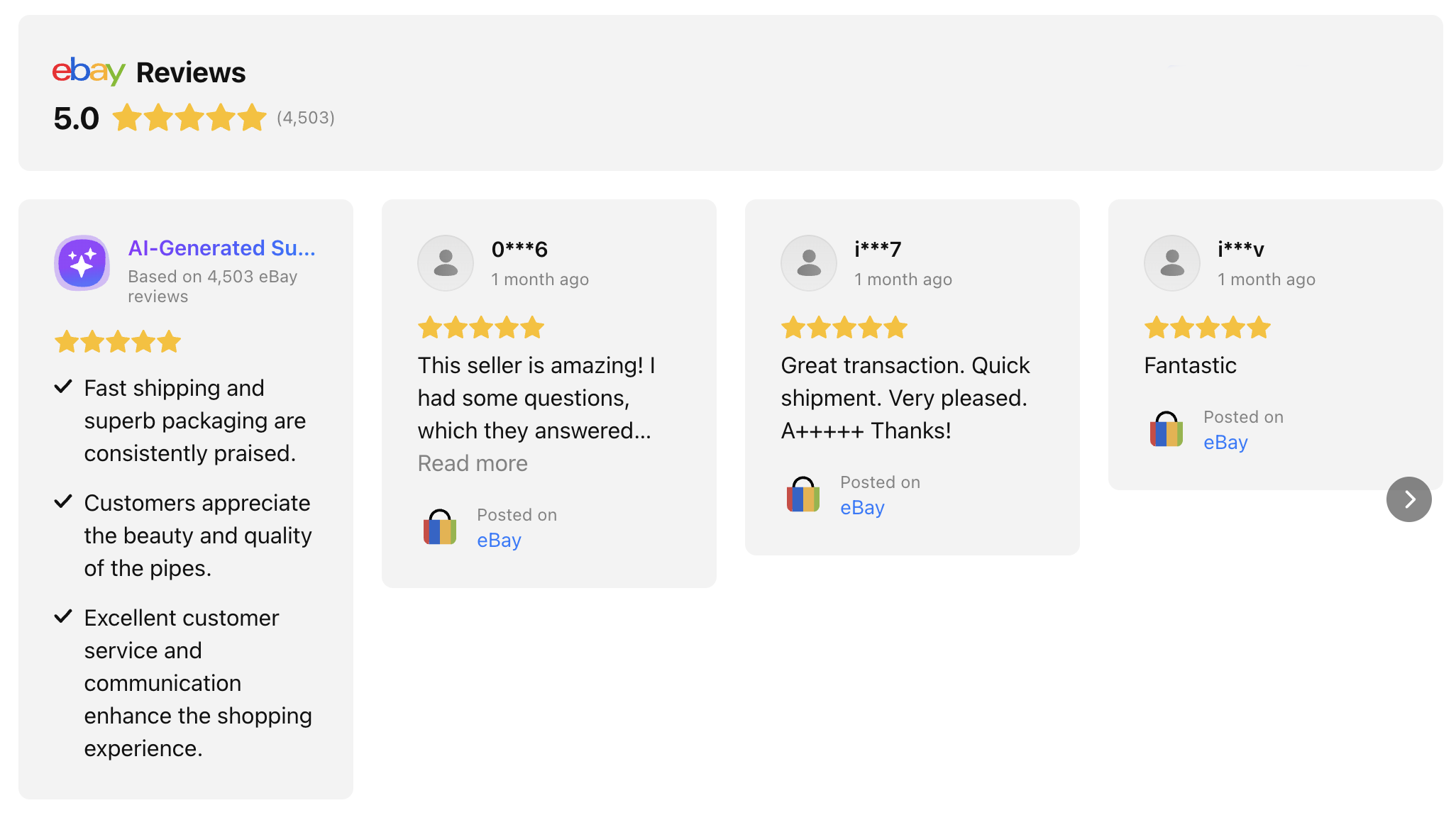
Task: Click the next arrow to show more reviews
Action: [x=1408, y=499]
